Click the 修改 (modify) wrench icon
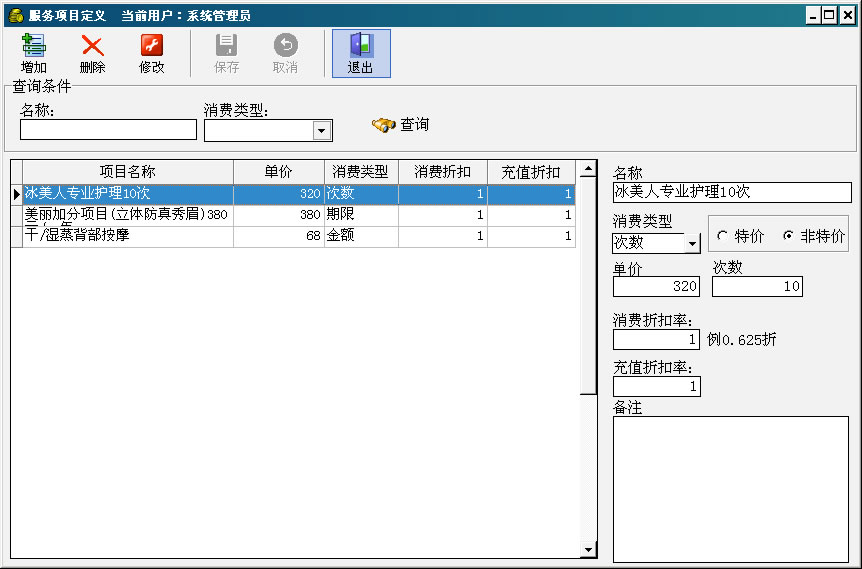The height and width of the screenshot is (569, 862). click(152, 46)
